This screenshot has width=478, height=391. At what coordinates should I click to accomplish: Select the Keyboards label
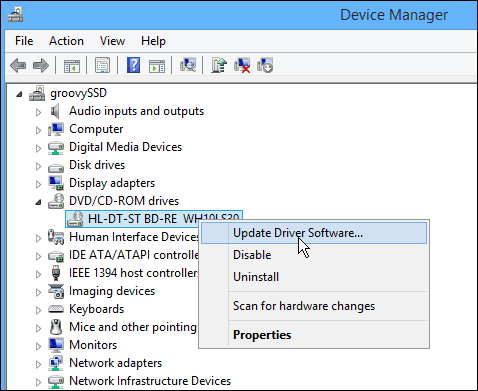point(96,309)
